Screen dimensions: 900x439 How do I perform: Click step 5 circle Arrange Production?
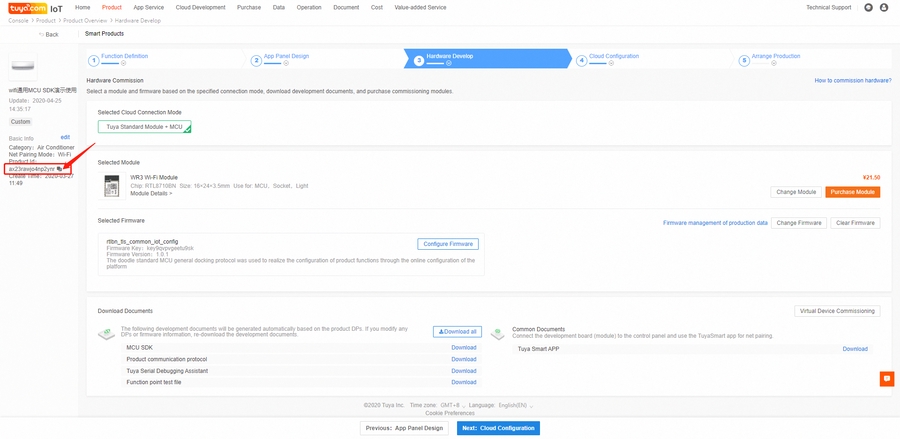coord(744,60)
